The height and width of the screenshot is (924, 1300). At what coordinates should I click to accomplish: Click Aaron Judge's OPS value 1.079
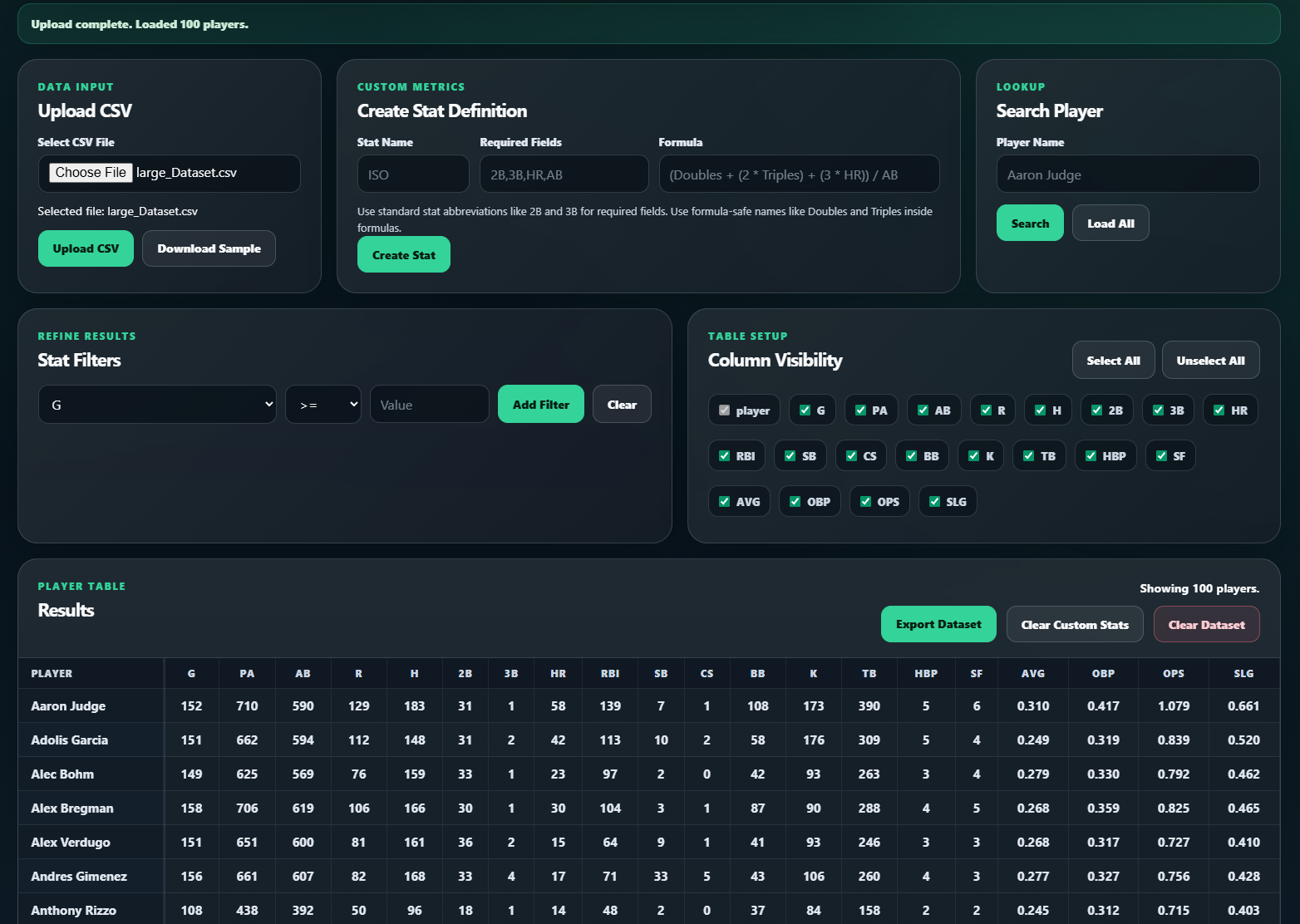[x=1173, y=705]
